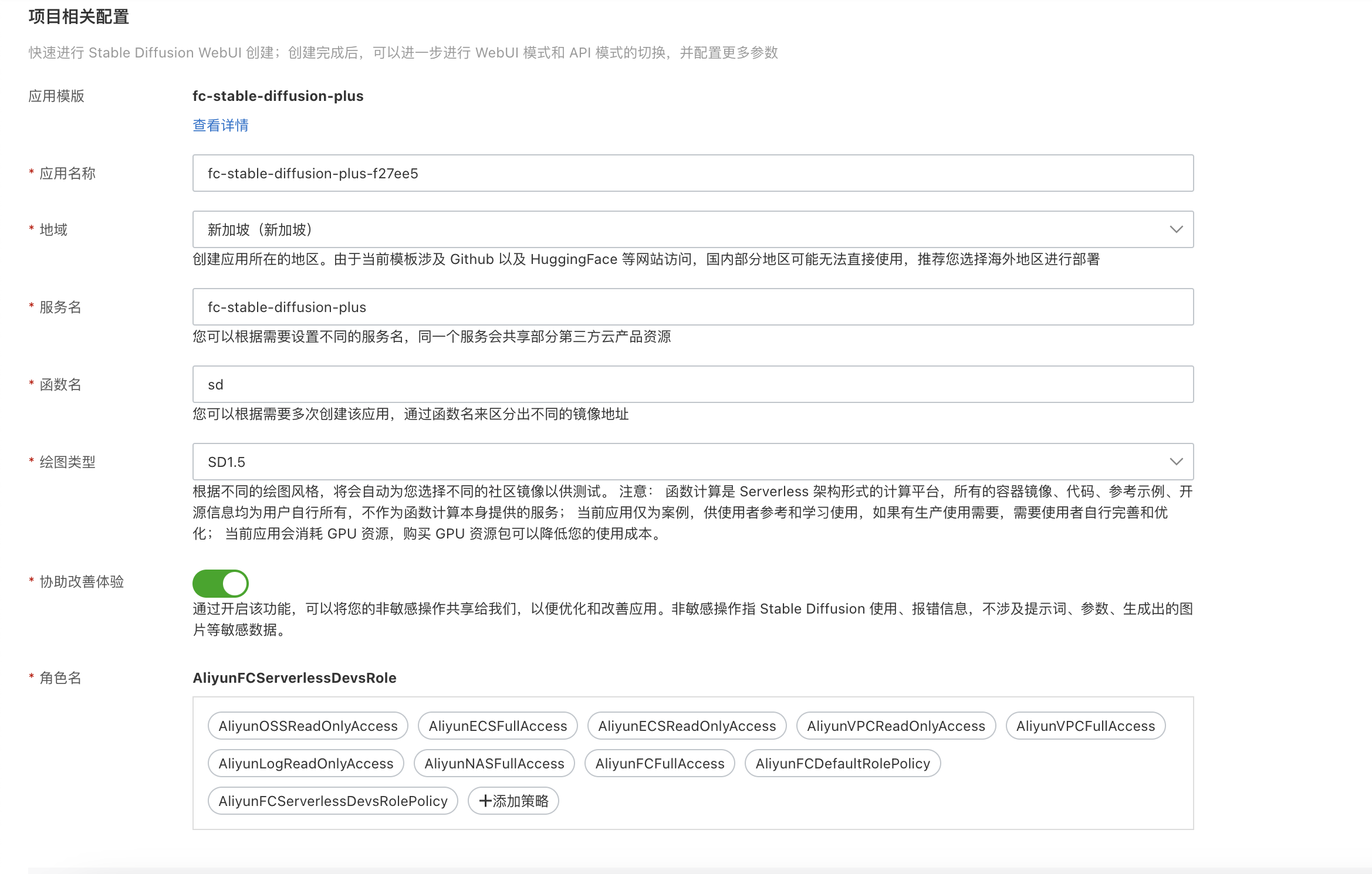This screenshot has width=1372, height=874.
Task: Click the AliyunFCServerlessDevsRolePolicy tag
Action: pos(333,801)
